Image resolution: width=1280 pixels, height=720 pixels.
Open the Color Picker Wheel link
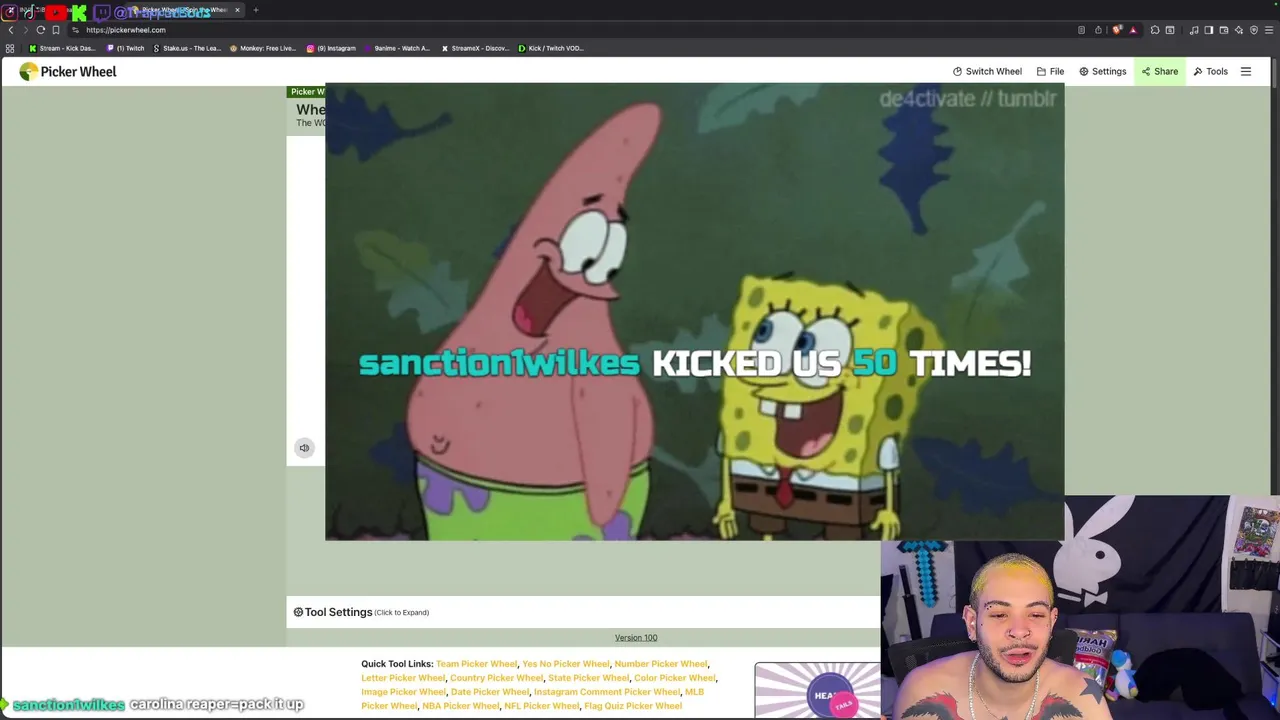click(675, 678)
